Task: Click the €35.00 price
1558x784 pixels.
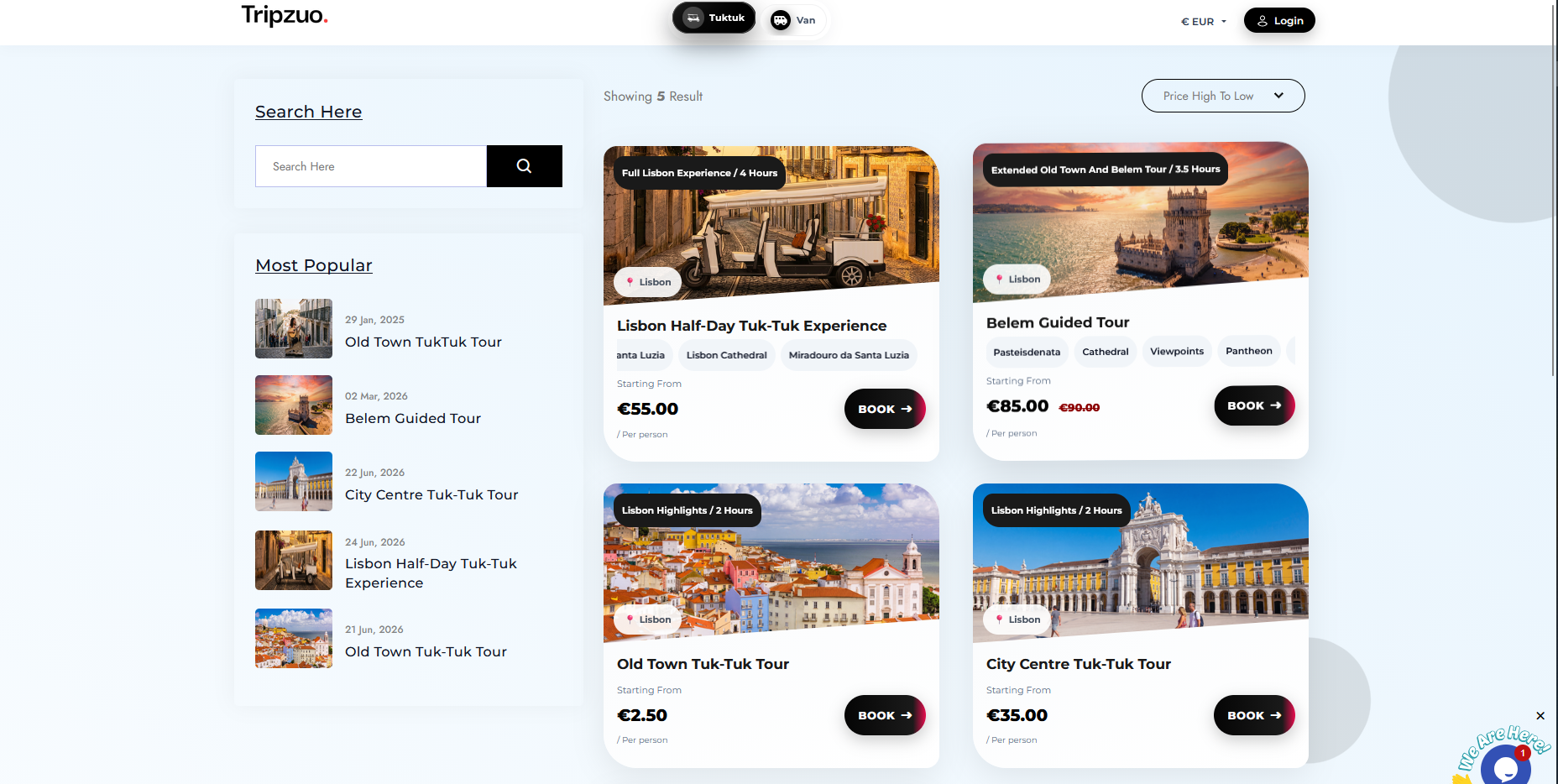Action: tap(1017, 715)
